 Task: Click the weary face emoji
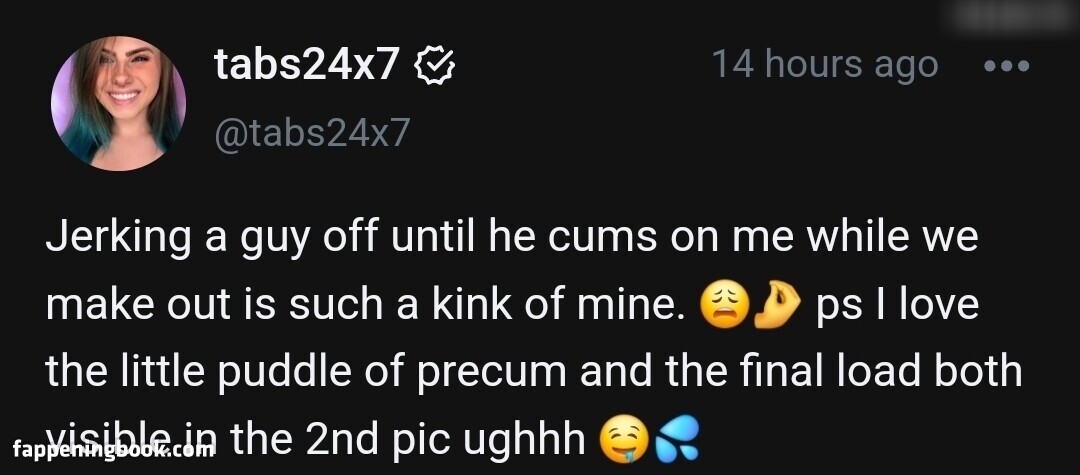[x=723, y=305]
